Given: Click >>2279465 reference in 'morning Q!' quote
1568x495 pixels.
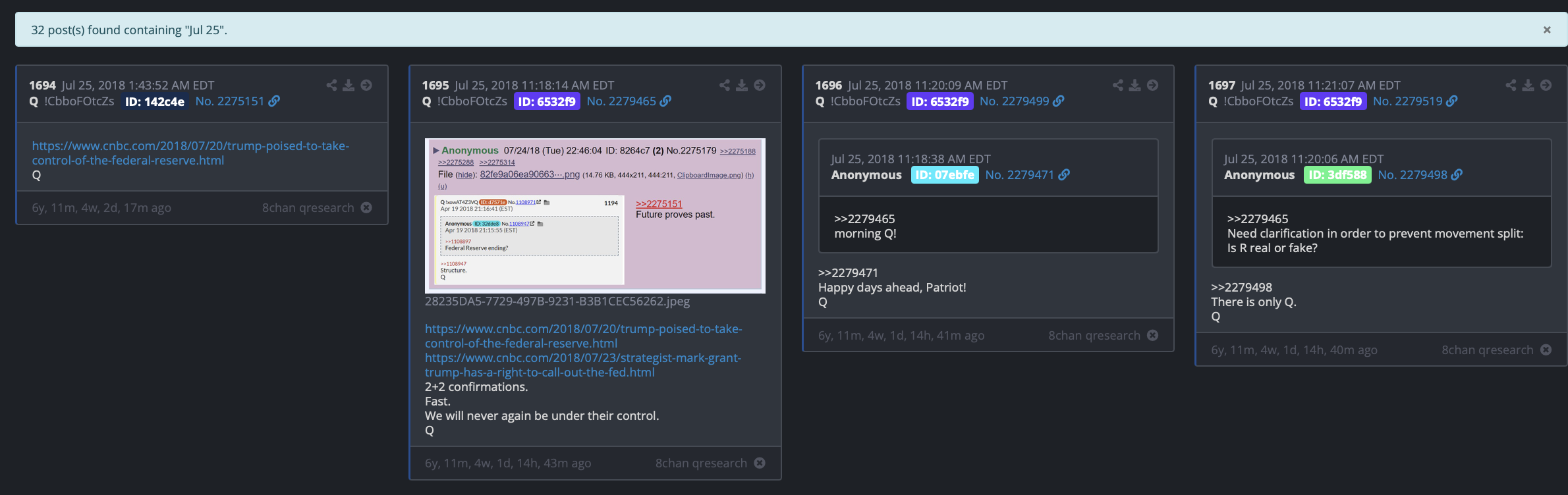Looking at the screenshot, I should [x=864, y=219].
